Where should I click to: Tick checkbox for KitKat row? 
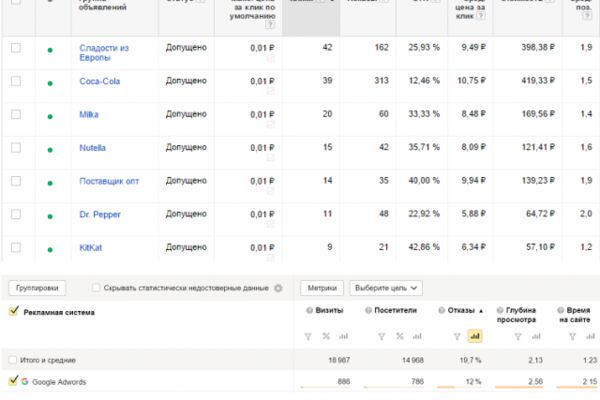click(16, 248)
